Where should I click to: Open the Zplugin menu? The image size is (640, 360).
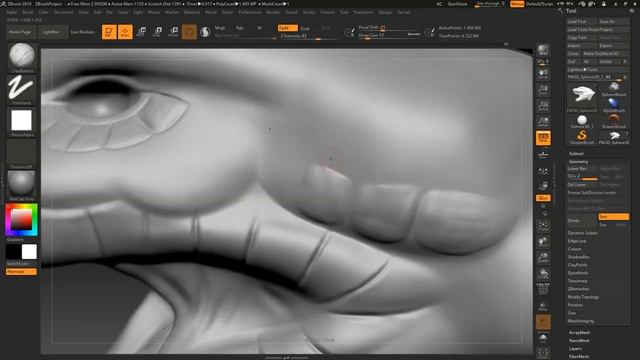click(385, 12)
